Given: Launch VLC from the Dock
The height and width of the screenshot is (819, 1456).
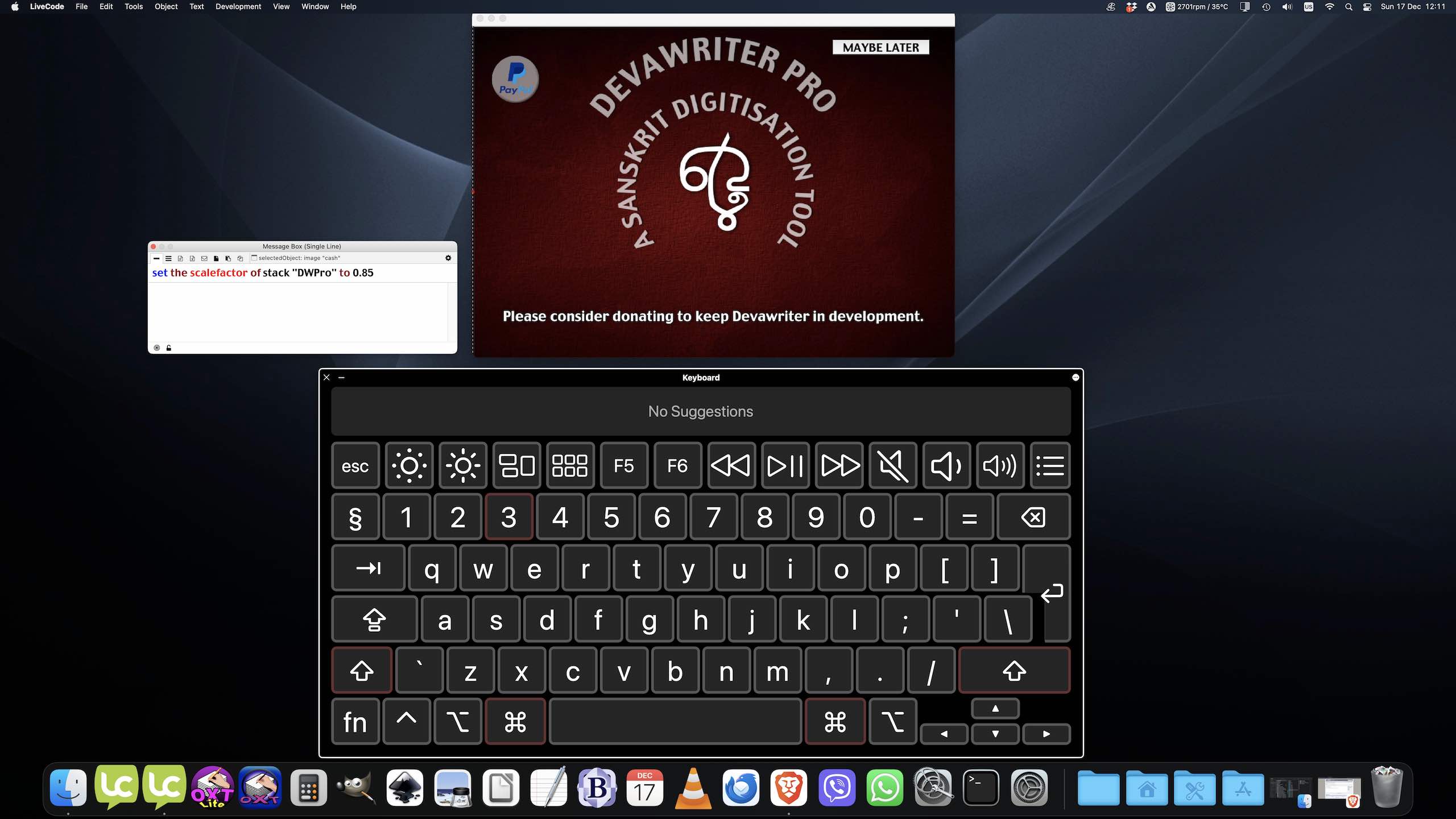Looking at the screenshot, I should 693,788.
